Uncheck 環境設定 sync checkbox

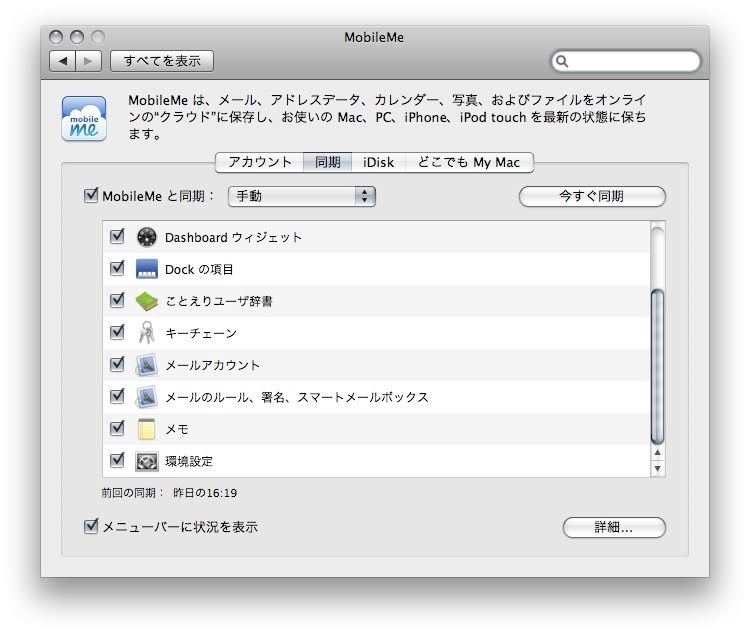pos(117,460)
